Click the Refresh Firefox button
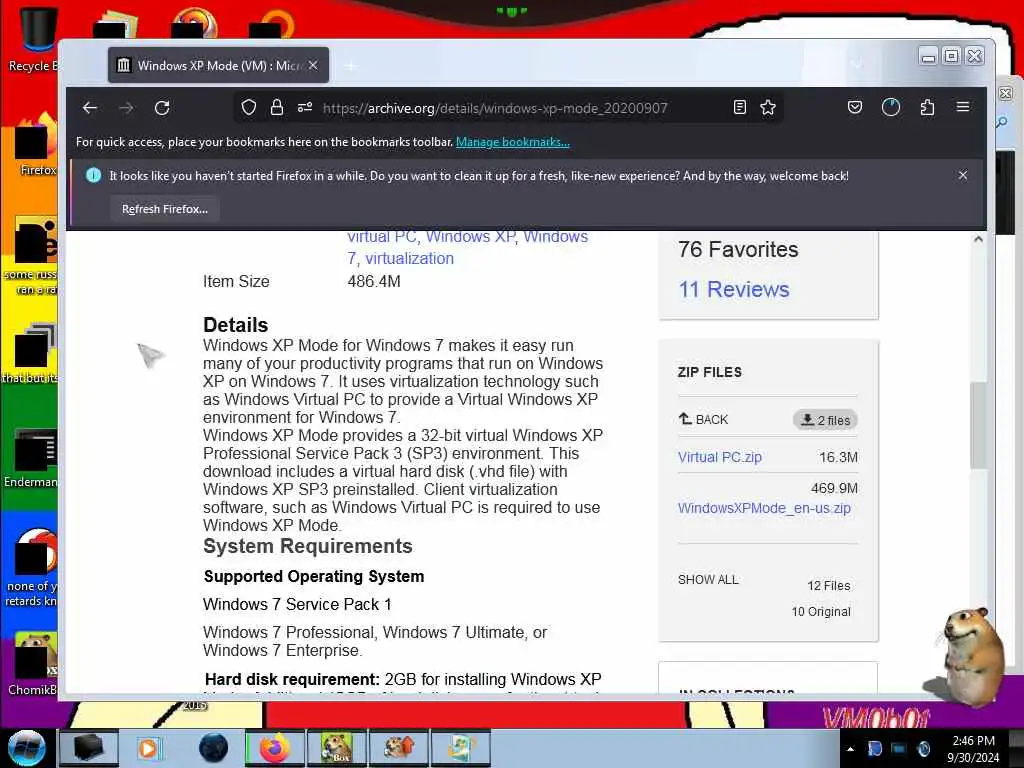 point(165,209)
